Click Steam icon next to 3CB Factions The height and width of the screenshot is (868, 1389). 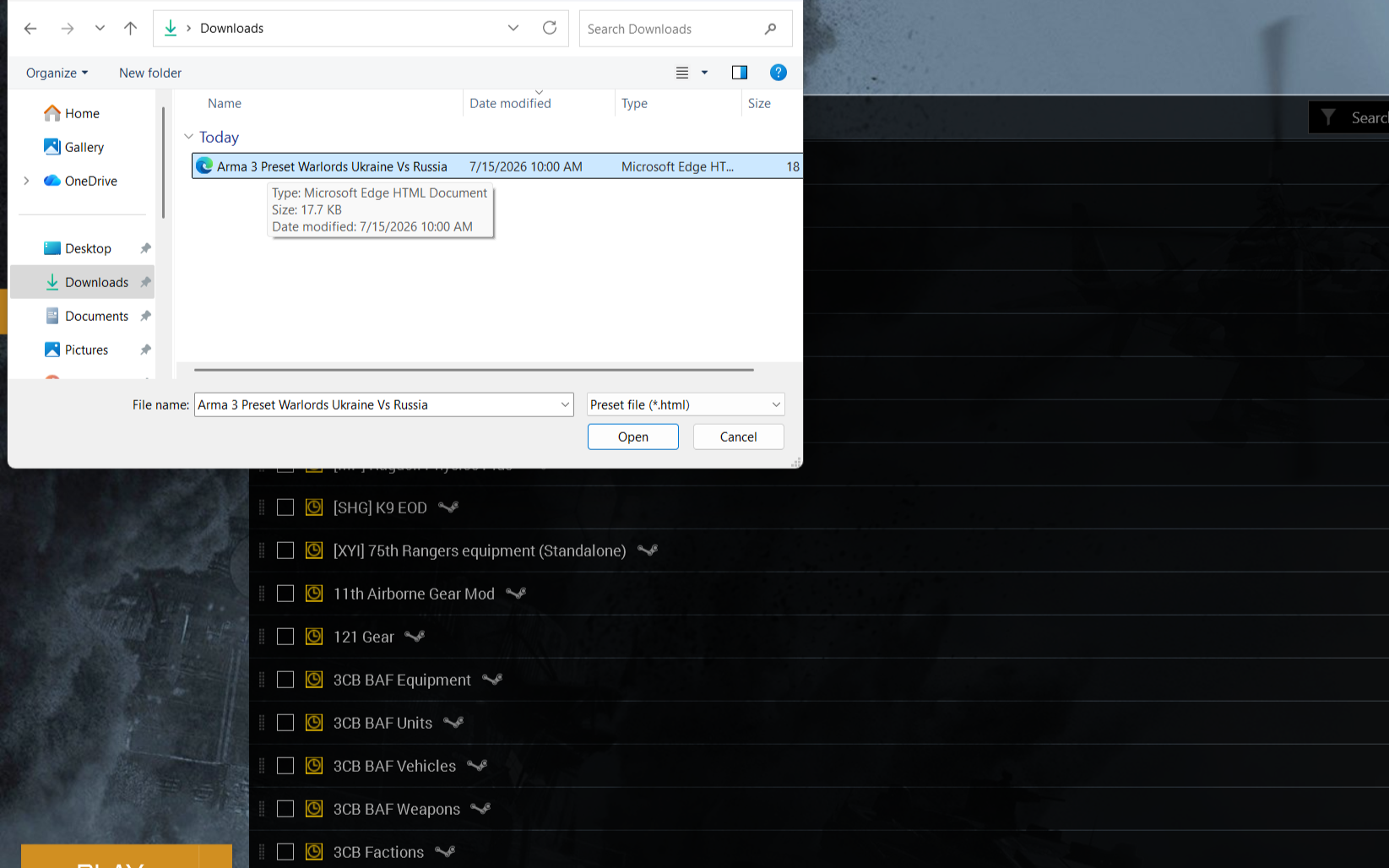[x=445, y=851]
